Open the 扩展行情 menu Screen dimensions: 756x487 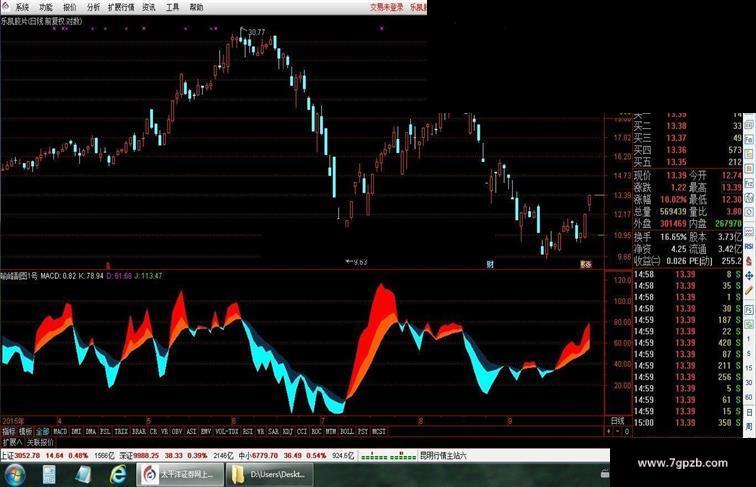[121, 7]
